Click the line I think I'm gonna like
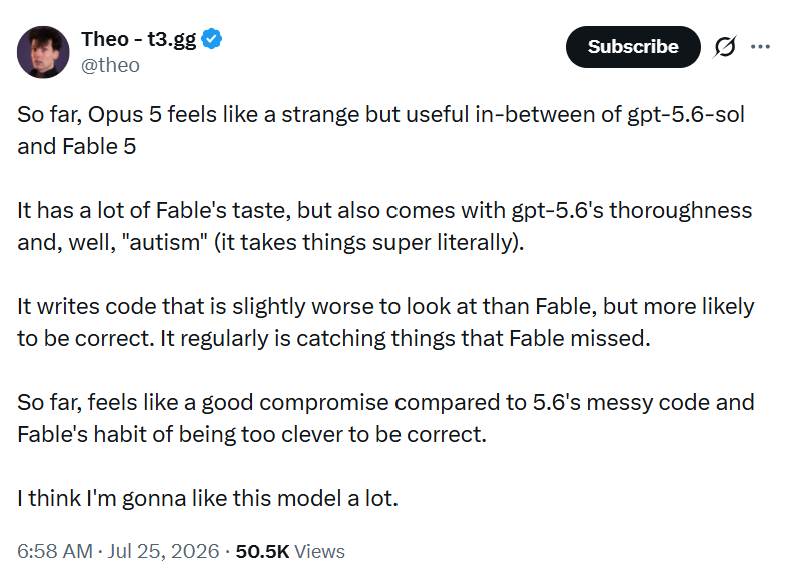 click(x=208, y=499)
